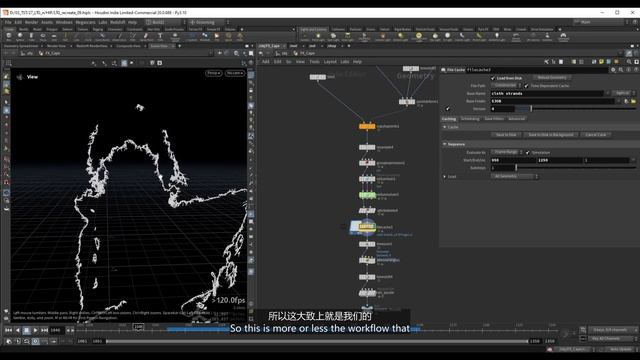Open the Evaluate As Frame Range dropdown
Screen dimensions: 640x360
[x=507, y=152]
